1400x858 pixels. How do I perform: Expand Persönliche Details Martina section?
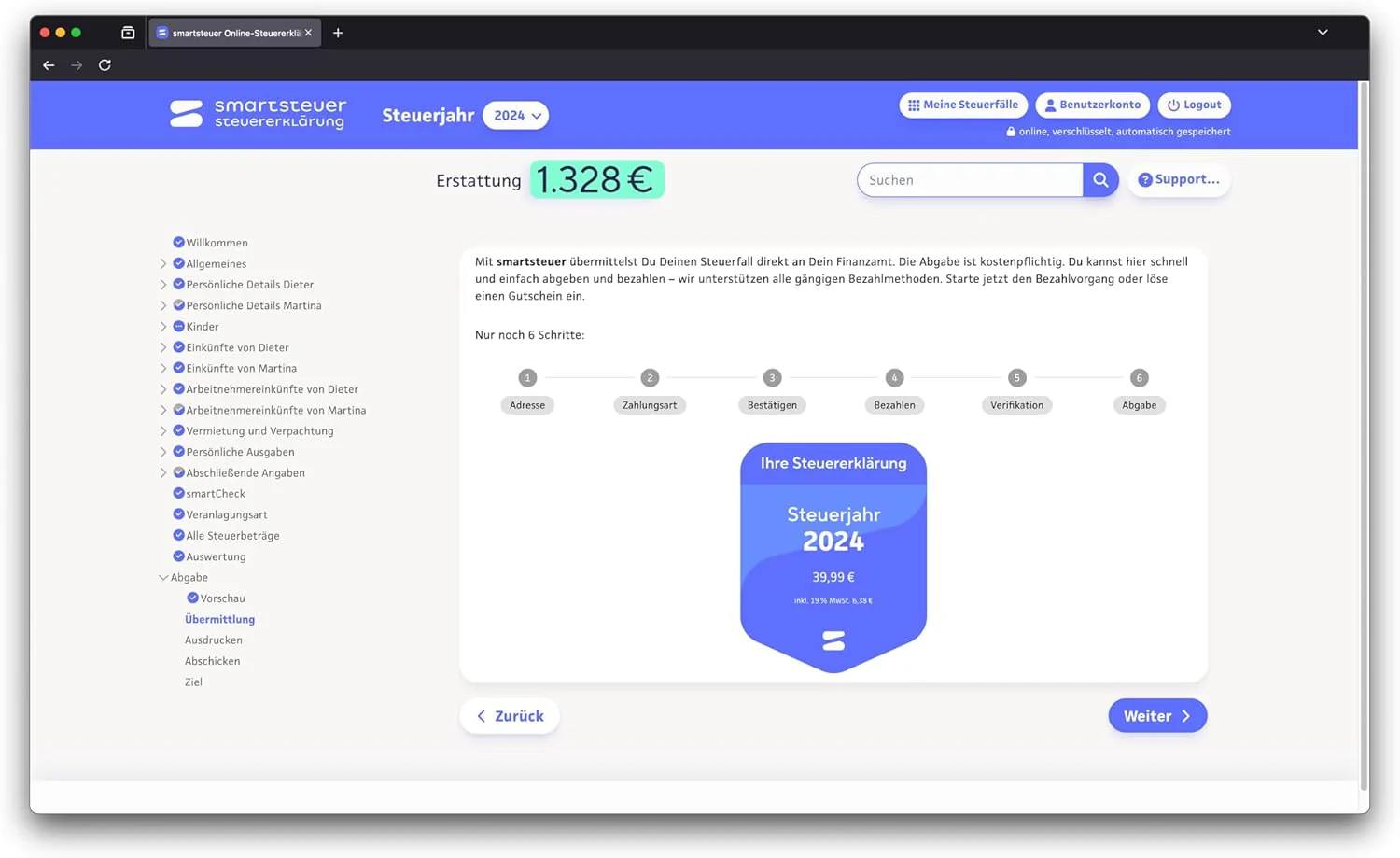(163, 305)
